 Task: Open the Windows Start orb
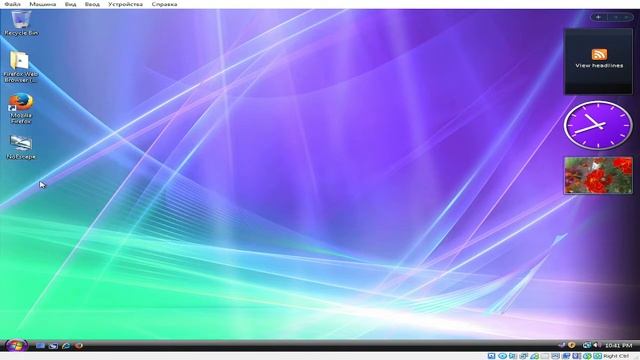pyautogui.click(x=16, y=345)
